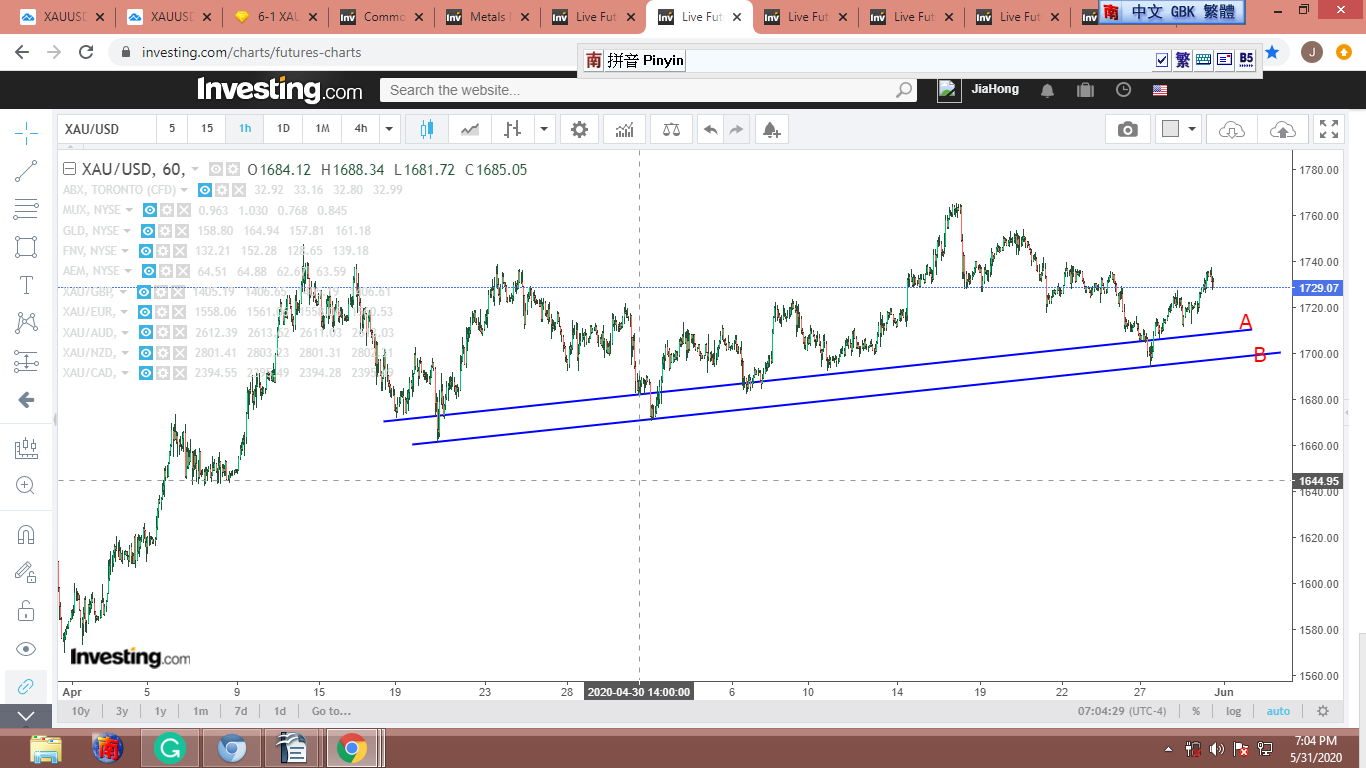
Task: Collapse the XAU/USD legend
Action: pos(70,170)
